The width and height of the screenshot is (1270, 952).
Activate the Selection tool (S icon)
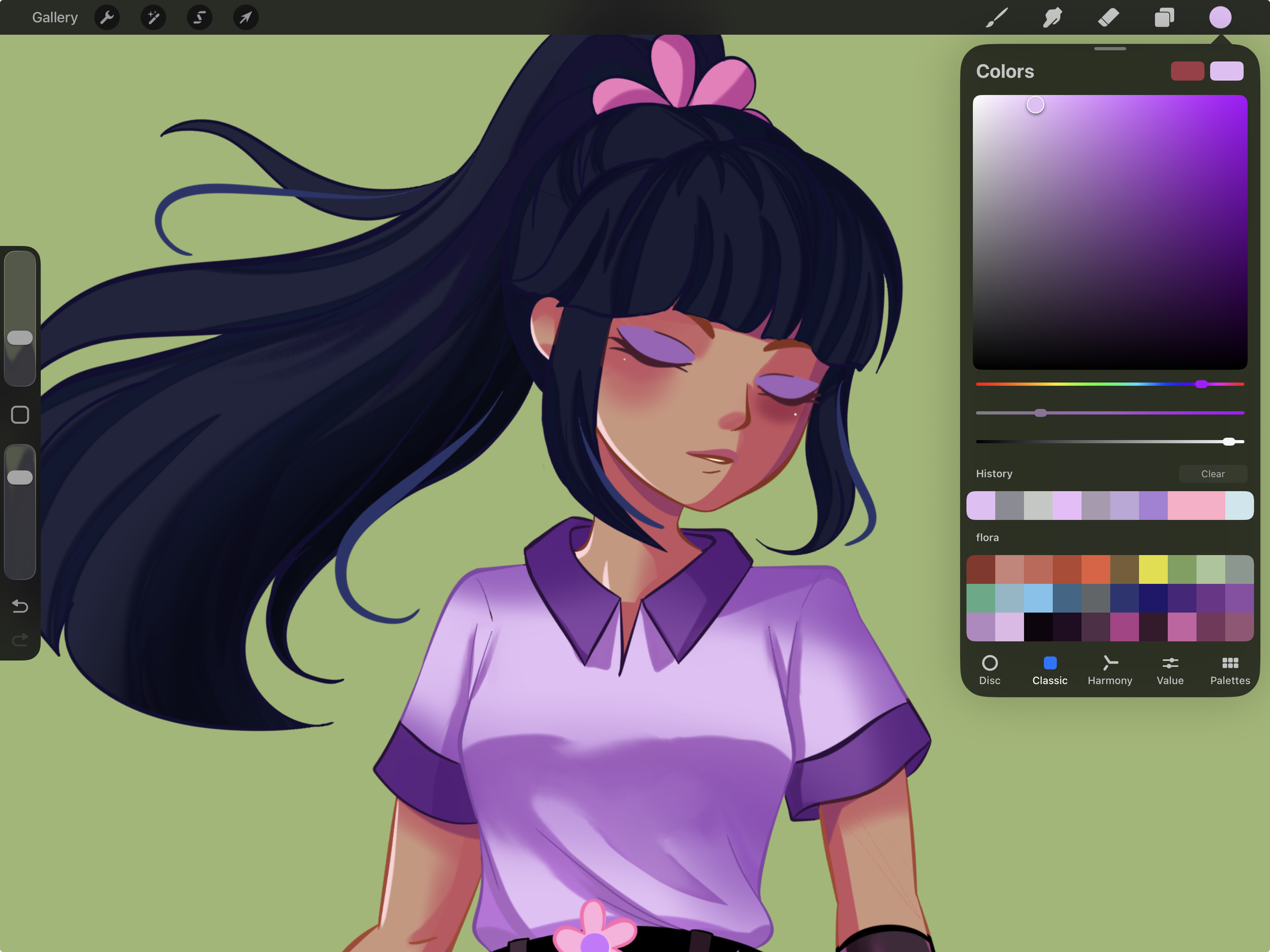(x=199, y=18)
